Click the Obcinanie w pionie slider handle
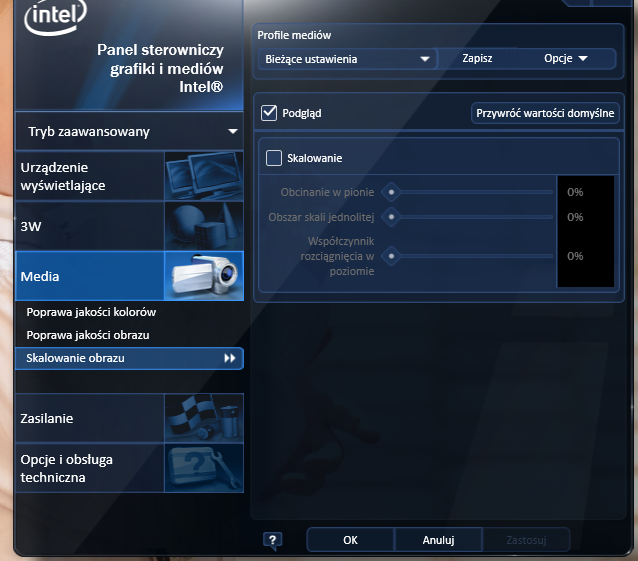 coord(391,192)
